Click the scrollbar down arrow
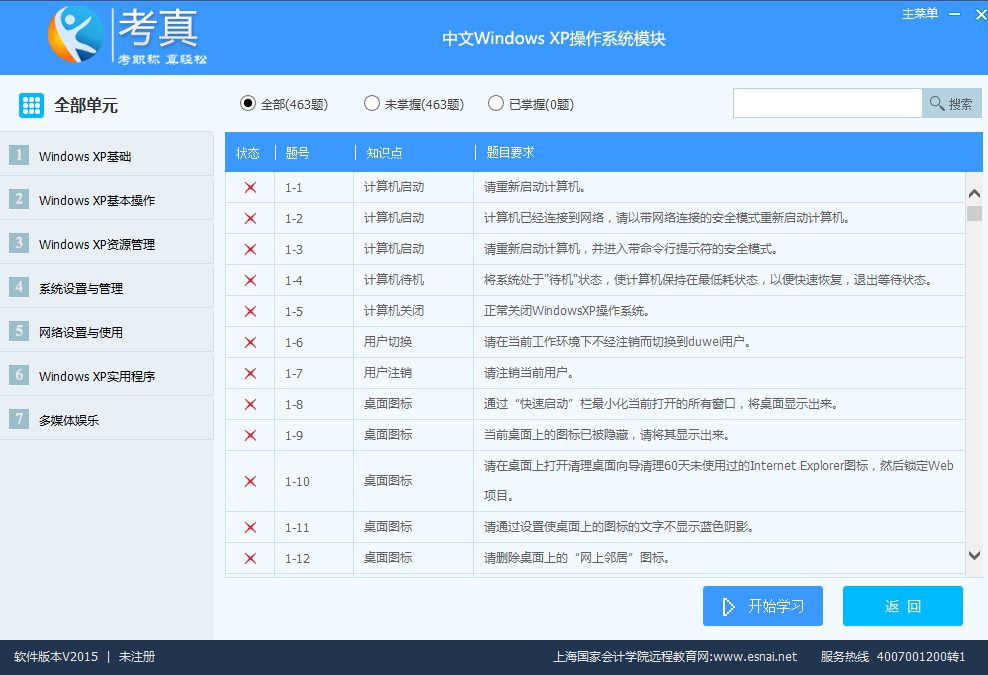This screenshot has height=675, width=988. [x=974, y=555]
